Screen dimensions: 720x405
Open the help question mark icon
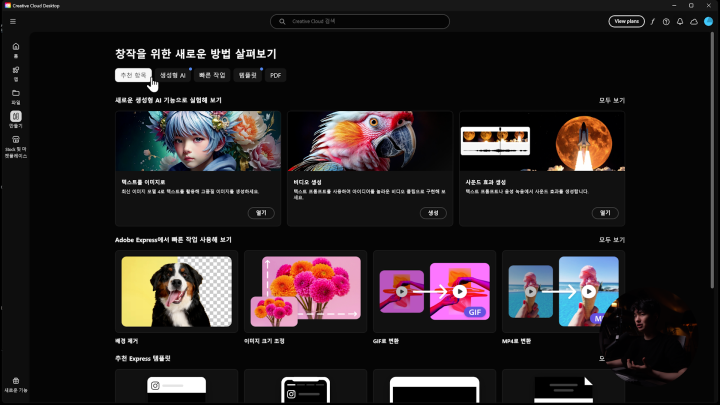click(666, 21)
